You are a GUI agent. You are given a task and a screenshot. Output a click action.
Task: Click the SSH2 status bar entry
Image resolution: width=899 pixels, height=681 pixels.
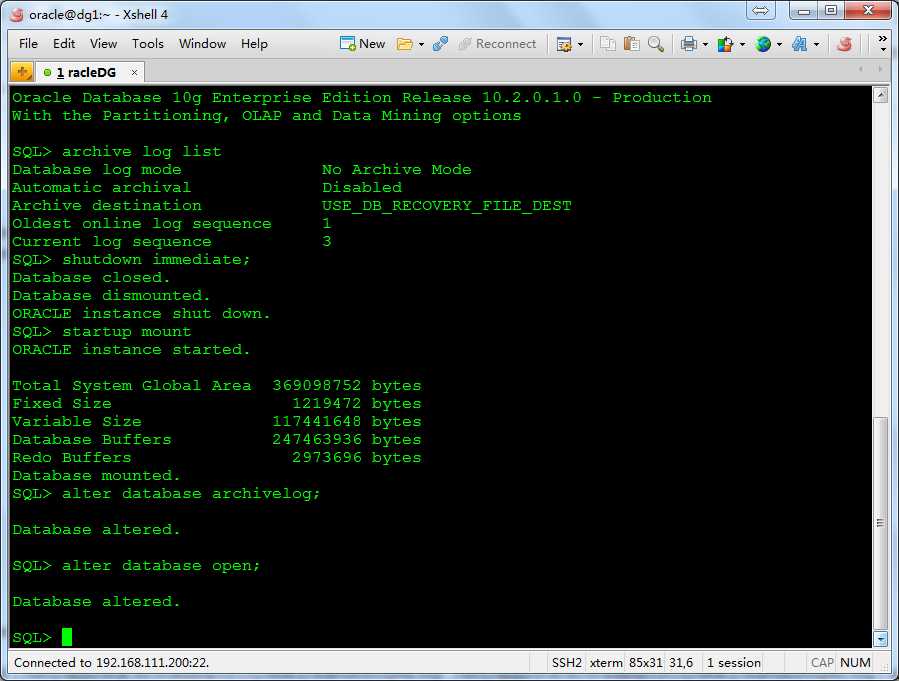(566, 663)
